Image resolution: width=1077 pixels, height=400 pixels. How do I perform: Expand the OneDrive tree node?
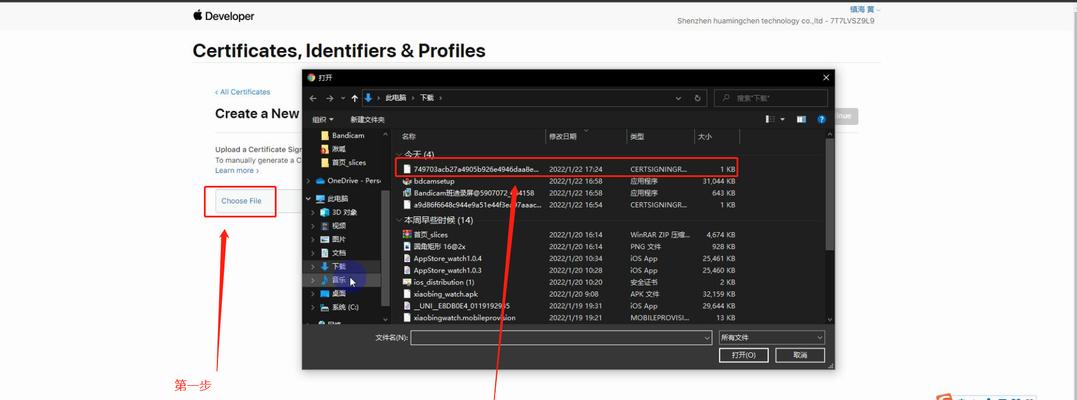pos(308,181)
